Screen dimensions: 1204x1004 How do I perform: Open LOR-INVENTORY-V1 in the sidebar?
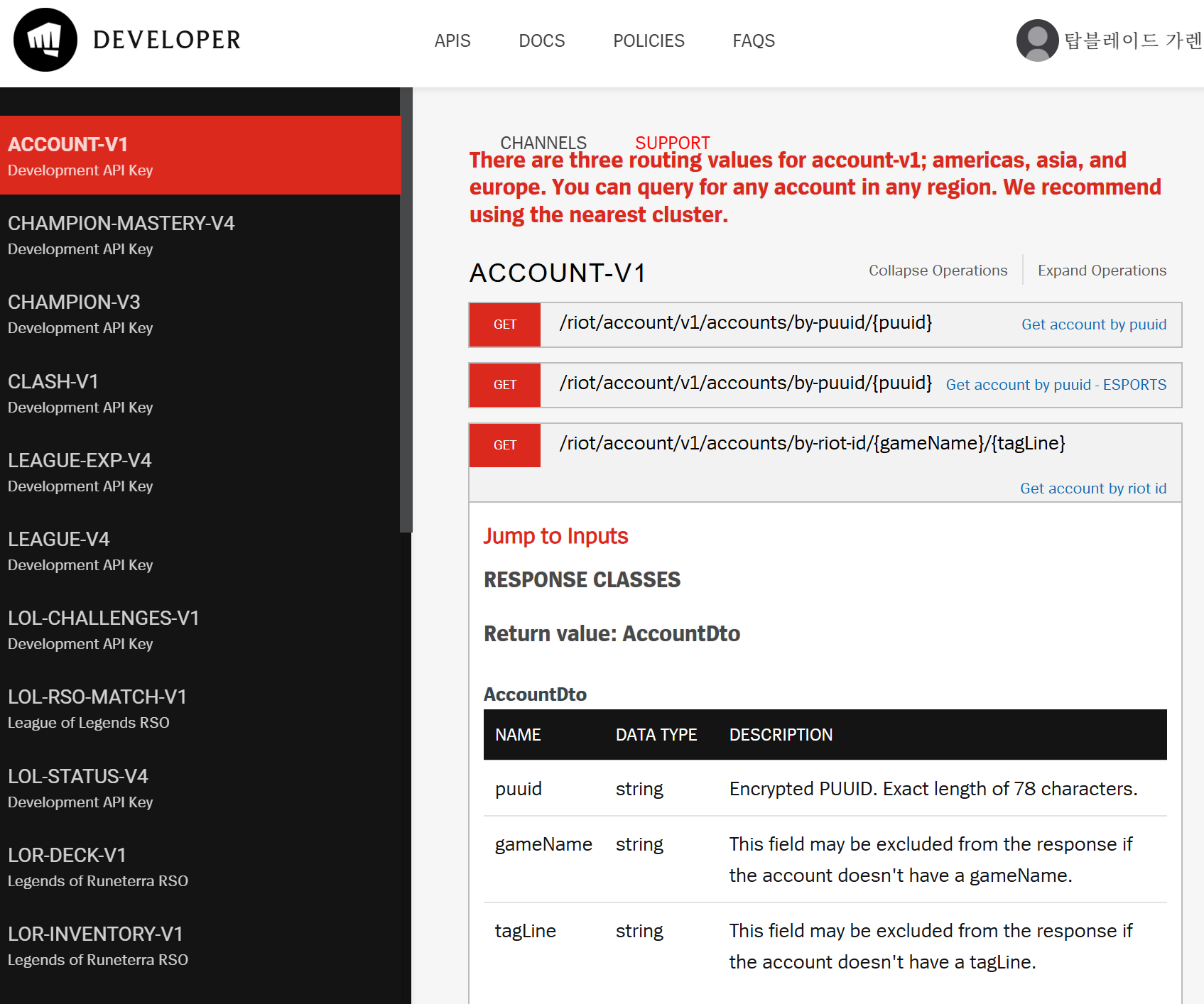tap(200, 945)
